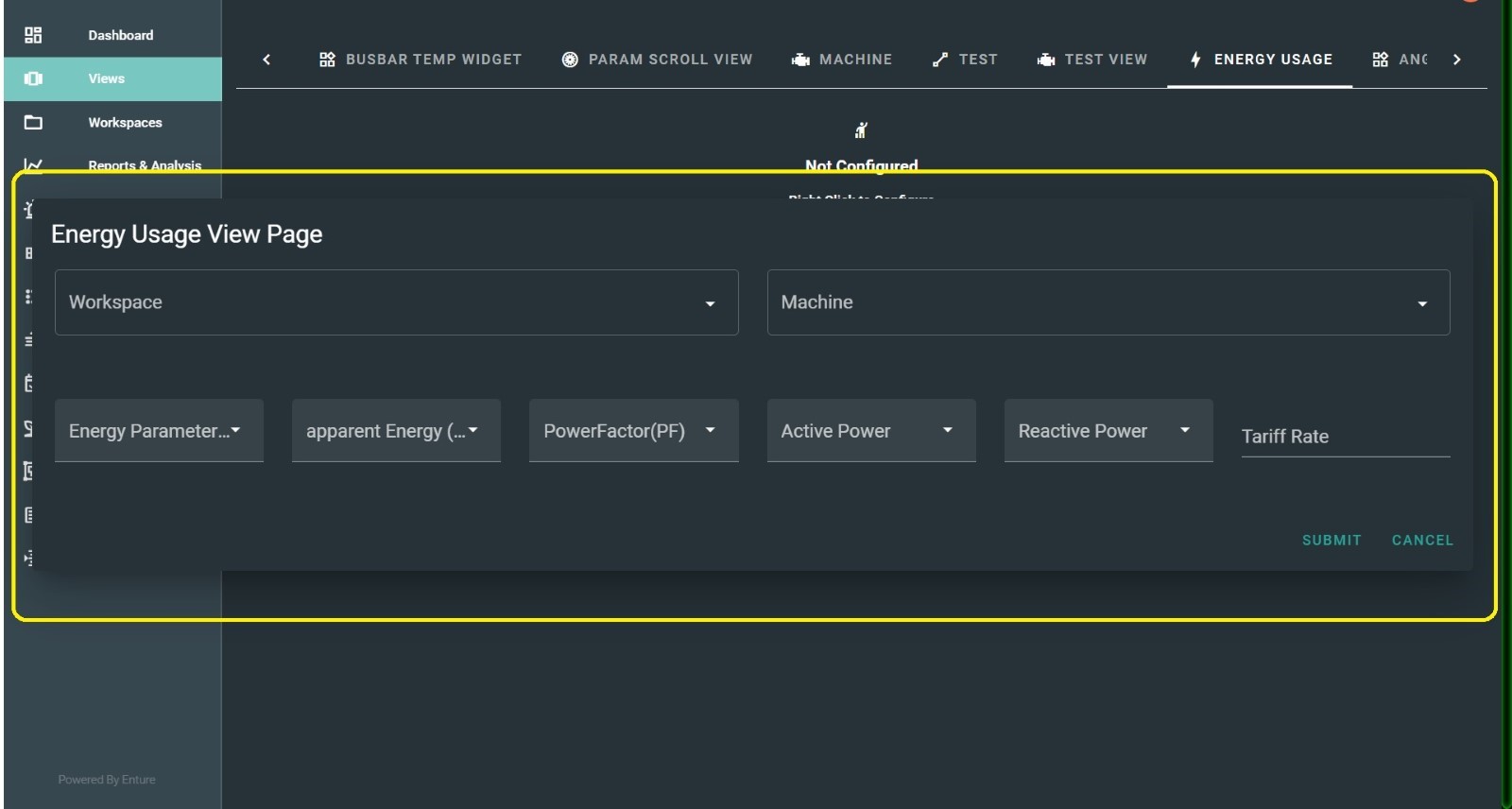Open Workspaces in the sidebar
Image resolution: width=1512 pixels, height=809 pixels.
click(112, 122)
